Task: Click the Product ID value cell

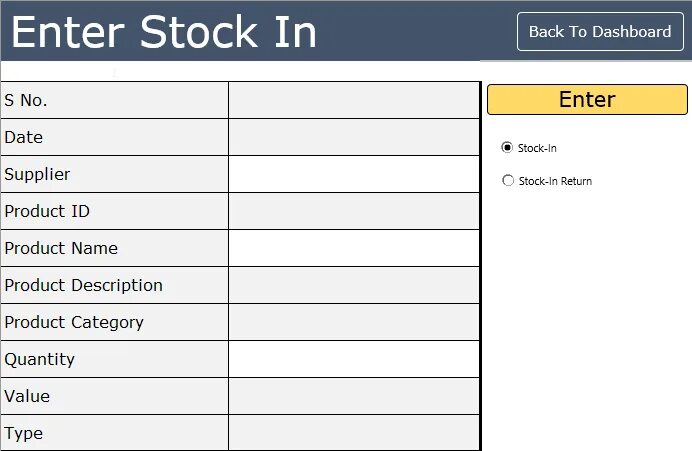Action: tap(354, 211)
